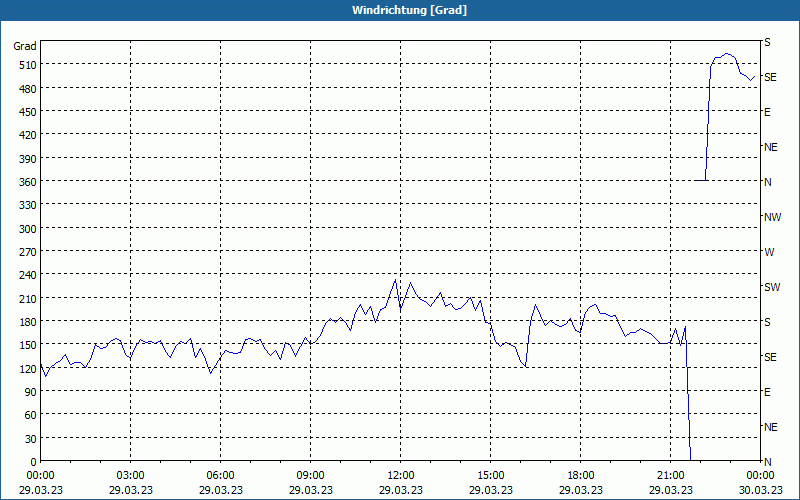Click the 12:00 time axis label
Image resolution: width=800 pixels, height=500 pixels.
(x=401, y=475)
